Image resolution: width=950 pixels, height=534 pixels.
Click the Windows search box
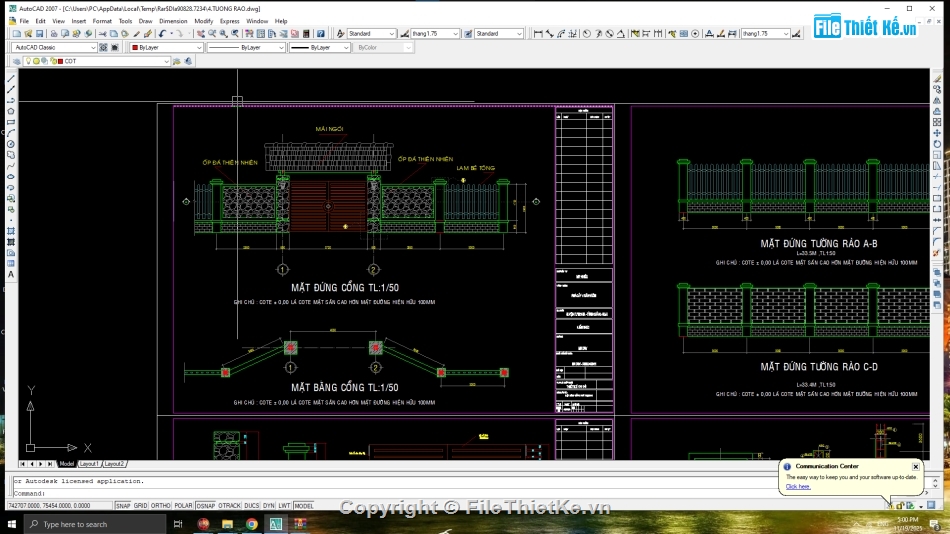pos(95,524)
